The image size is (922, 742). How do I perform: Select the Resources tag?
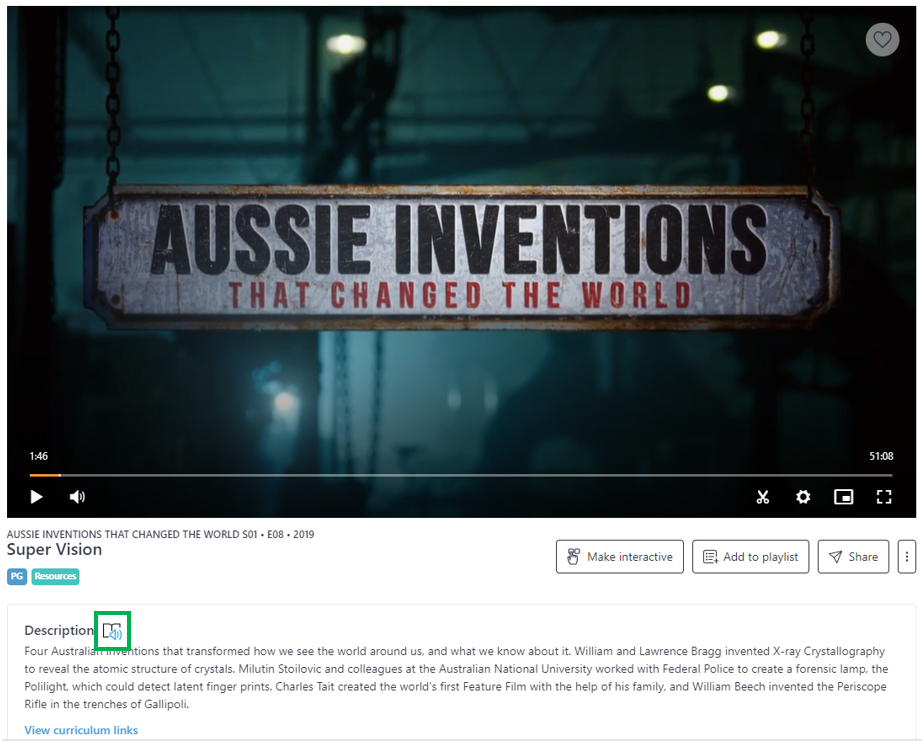55,576
